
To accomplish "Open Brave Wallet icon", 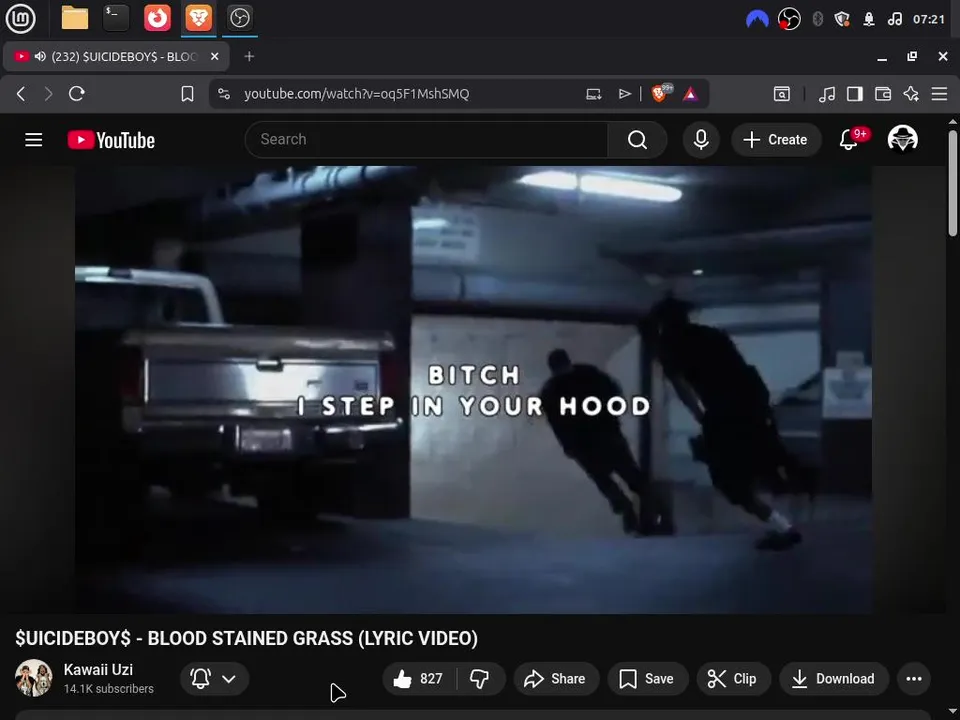I will tap(883, 94).
